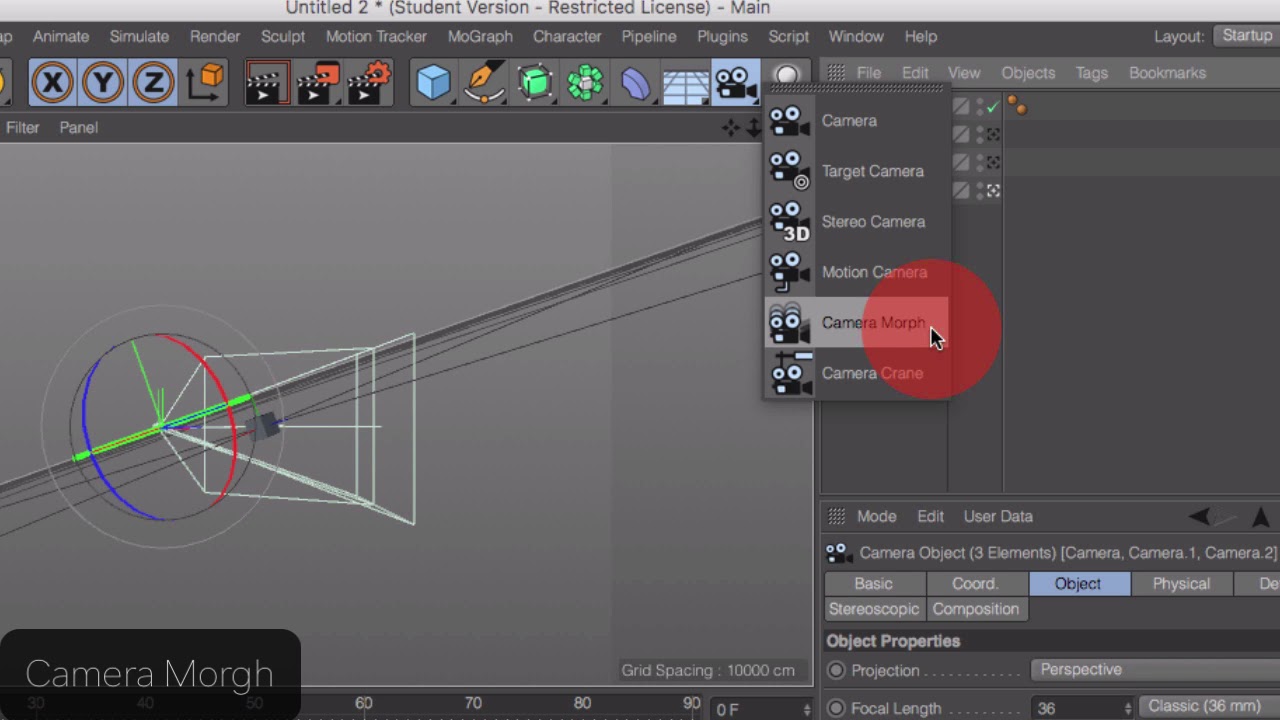Viewport: 1280px width, 720px height.
Task: Open Render Settings gear clapperboard icon
Action: click(368, 82)
